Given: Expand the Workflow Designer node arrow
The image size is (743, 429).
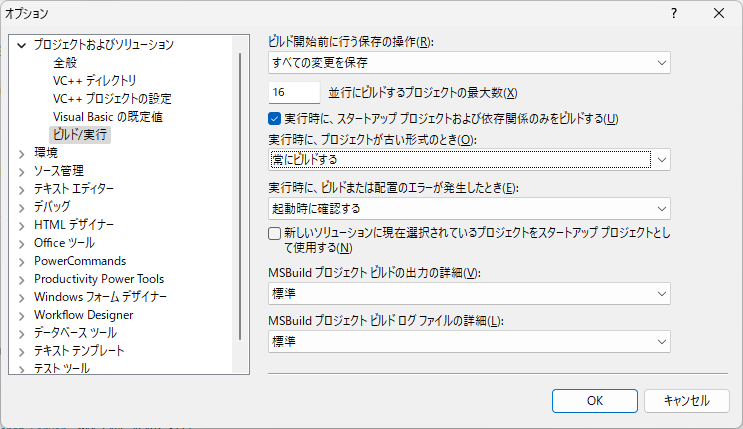Looking at the screenshot, I should pos(22,315).
